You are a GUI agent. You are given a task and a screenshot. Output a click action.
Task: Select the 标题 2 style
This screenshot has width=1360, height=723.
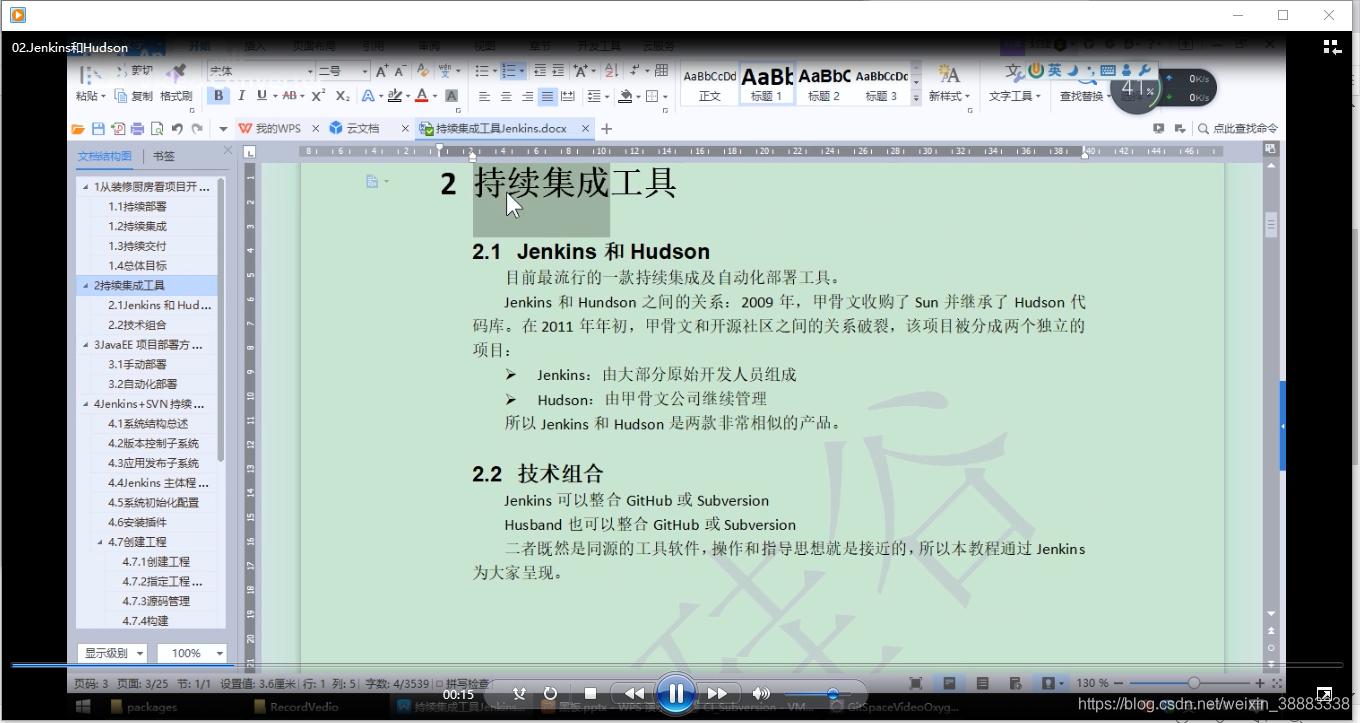pos(824,84)
